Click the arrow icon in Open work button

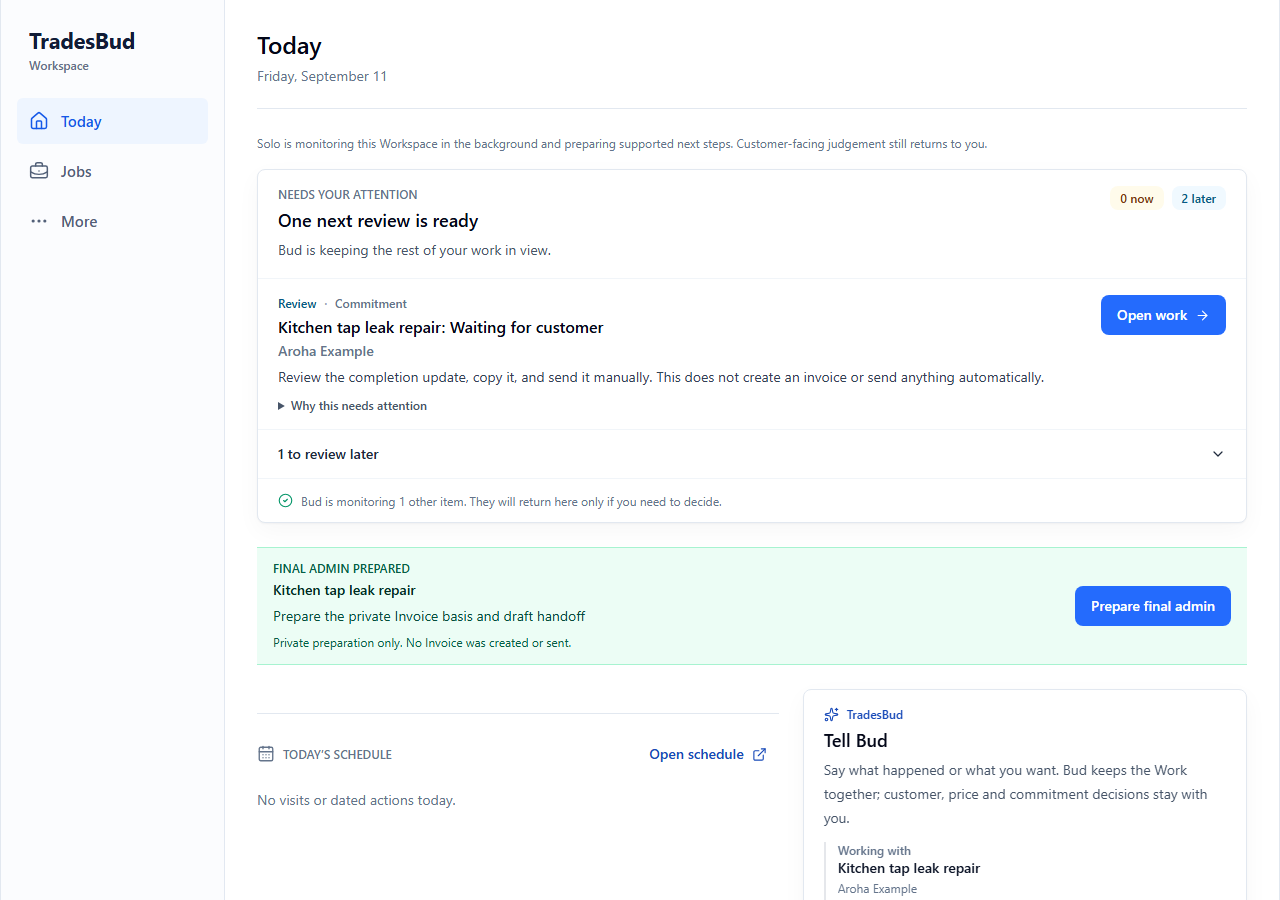pyautogui.click(x=1203, y=315)
